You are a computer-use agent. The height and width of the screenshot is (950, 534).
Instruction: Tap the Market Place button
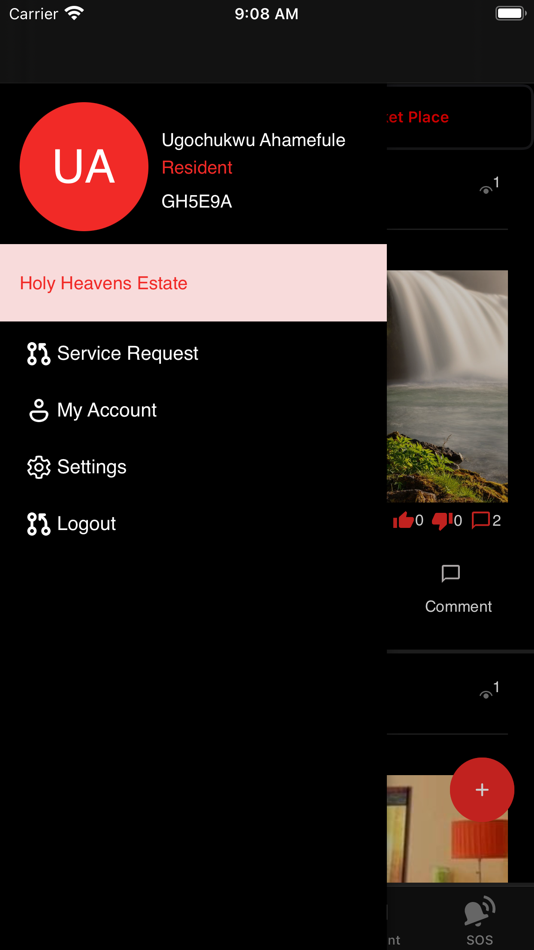[458, 117]
